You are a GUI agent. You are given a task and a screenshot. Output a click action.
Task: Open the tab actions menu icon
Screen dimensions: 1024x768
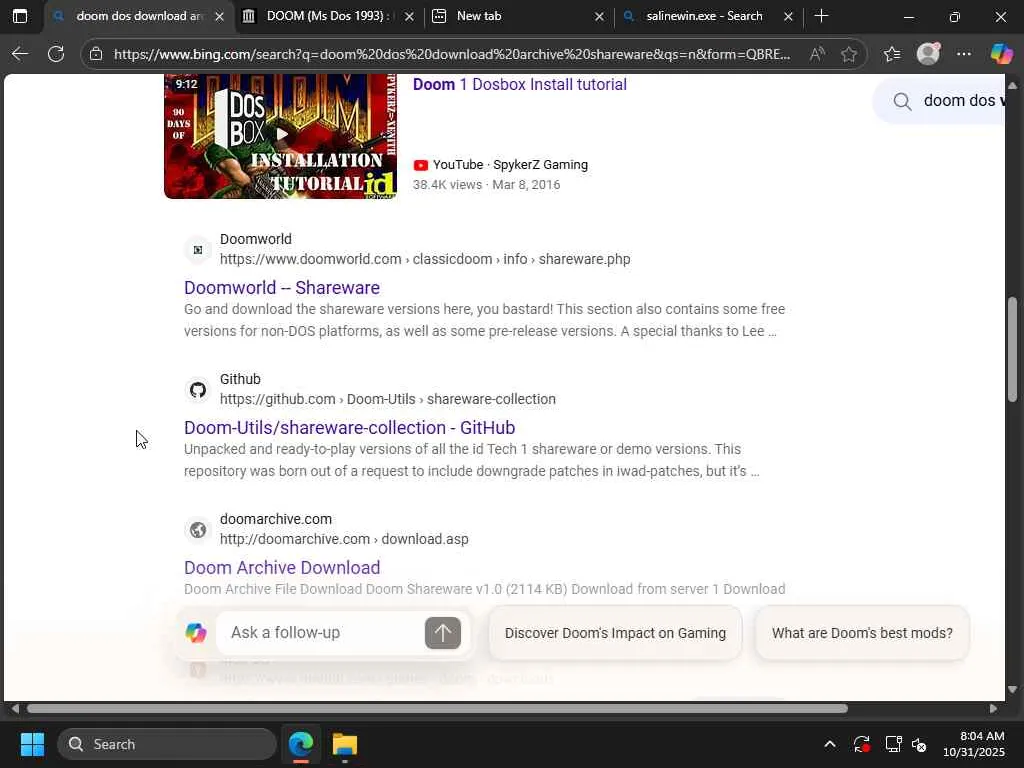tap(20, 16)
